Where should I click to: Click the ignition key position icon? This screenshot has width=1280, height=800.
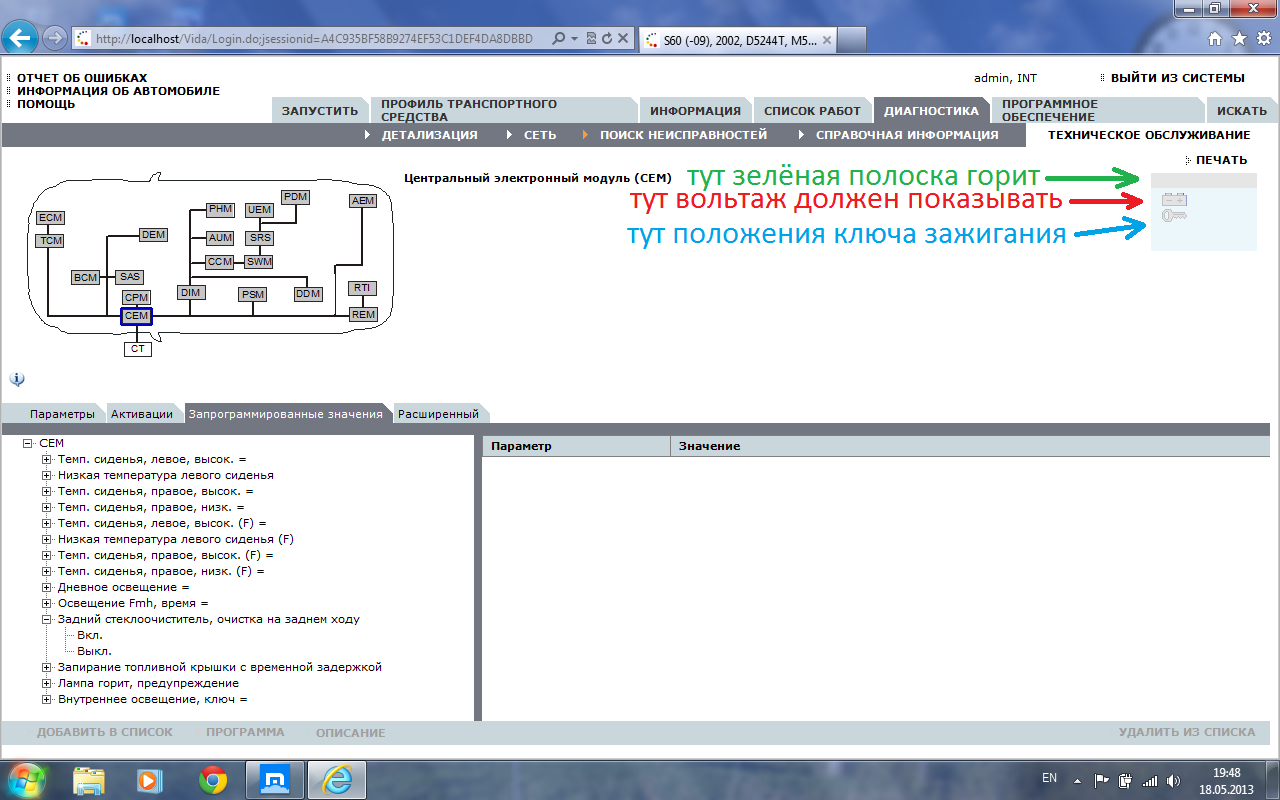coord(1175,215)
